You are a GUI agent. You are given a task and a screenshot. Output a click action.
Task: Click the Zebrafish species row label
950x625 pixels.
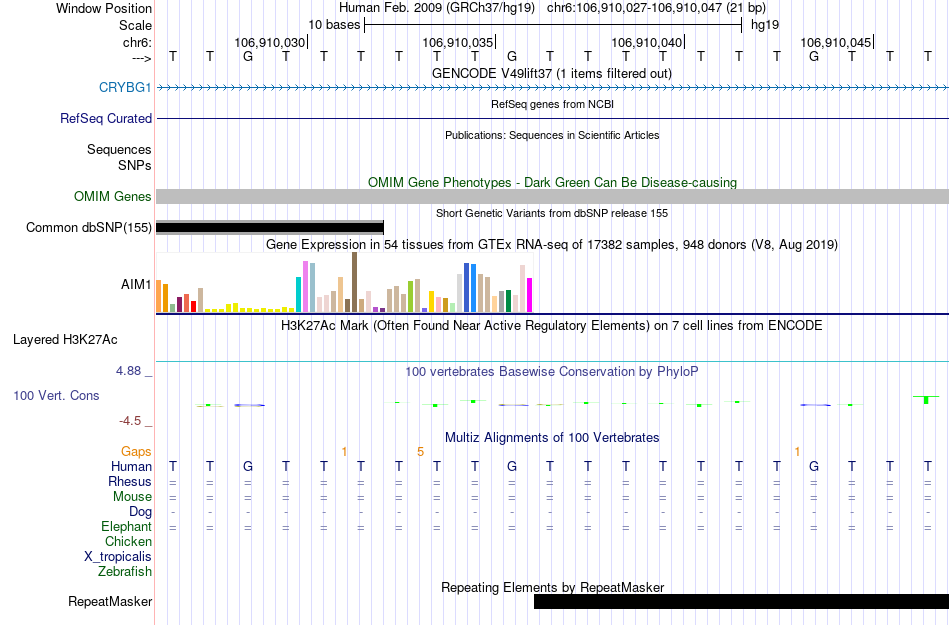pyautogui.click(x=125, y=571)
